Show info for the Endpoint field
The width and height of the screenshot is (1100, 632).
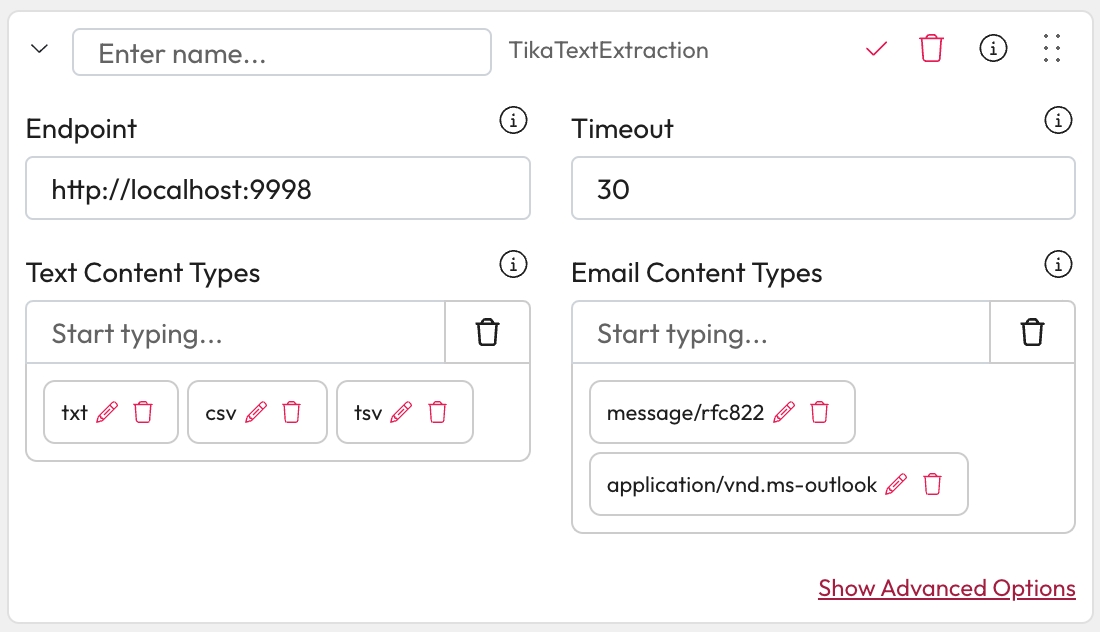513,121
